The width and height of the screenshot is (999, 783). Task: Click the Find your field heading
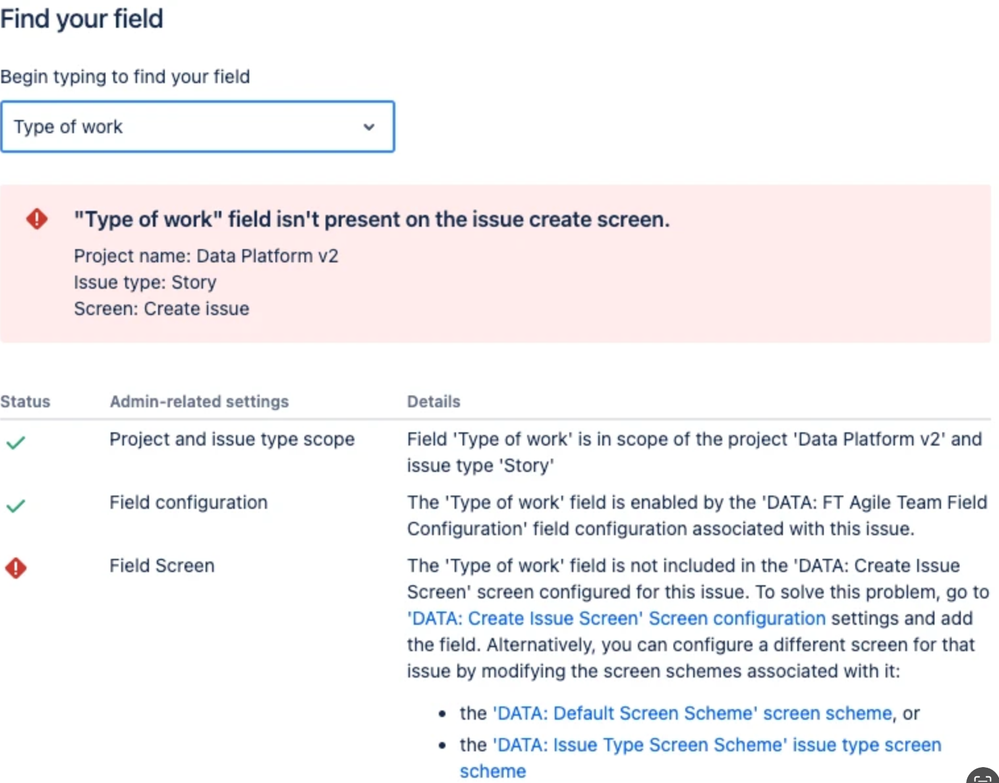pyautogui.click(x=82, y=18)
